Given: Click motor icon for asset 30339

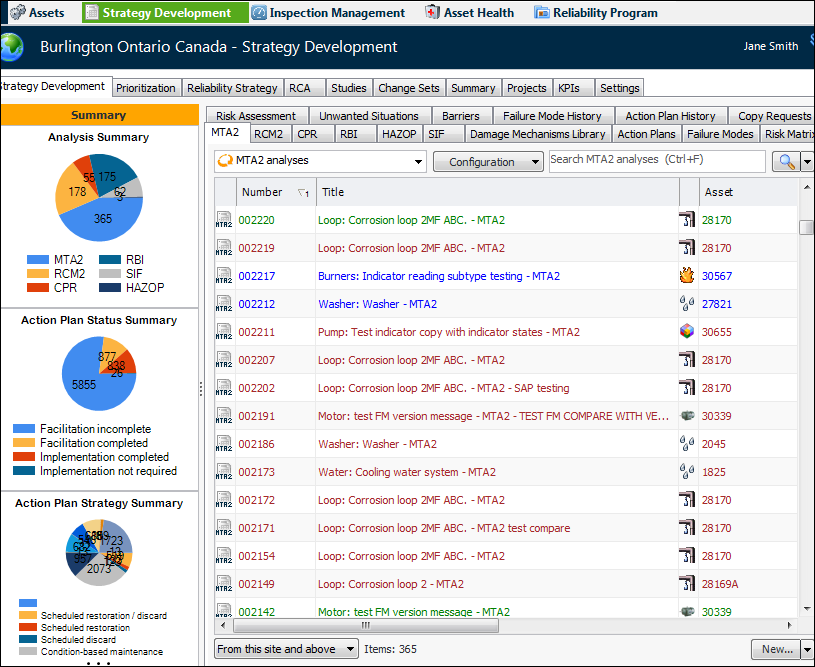Looking at the screenshot, I should [x=687, y=416].
